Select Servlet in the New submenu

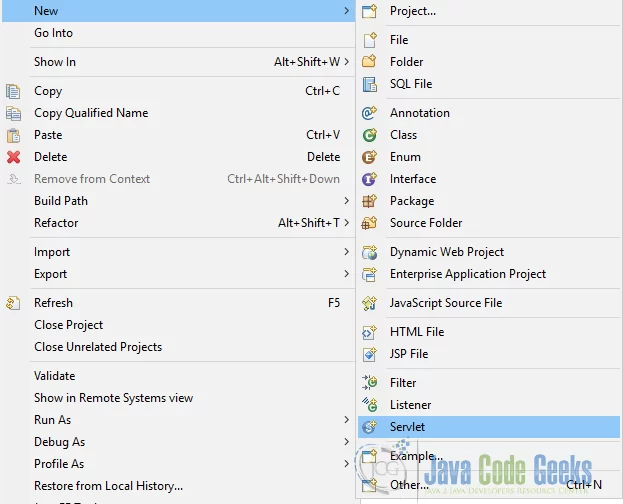(x=489, y=427)
